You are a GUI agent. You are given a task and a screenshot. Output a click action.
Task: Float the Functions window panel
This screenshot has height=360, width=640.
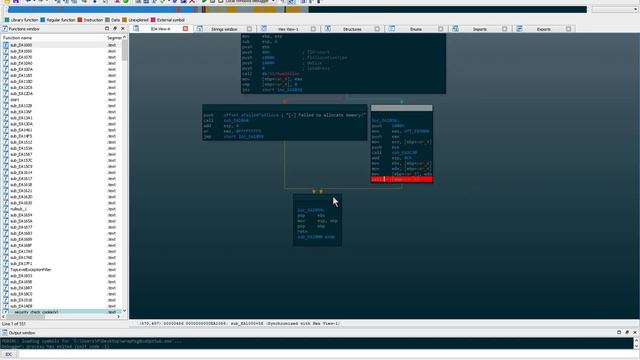click(107, 29)
